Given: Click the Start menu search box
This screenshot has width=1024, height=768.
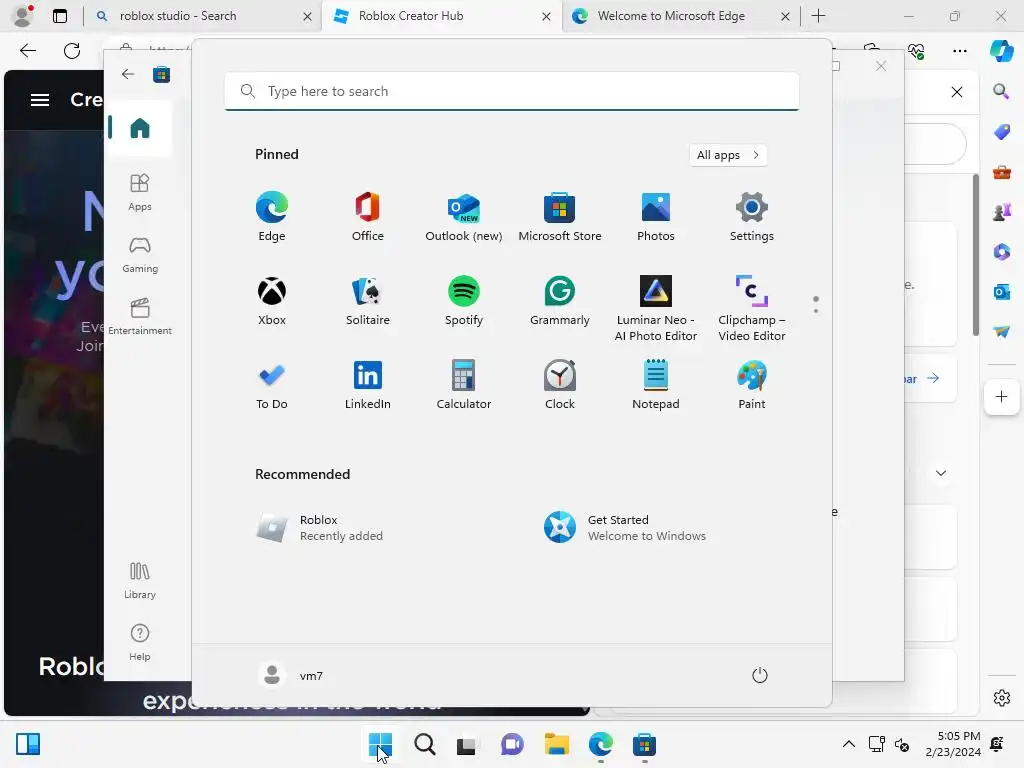Looking at the screenshot, I should tap(512, 91).
